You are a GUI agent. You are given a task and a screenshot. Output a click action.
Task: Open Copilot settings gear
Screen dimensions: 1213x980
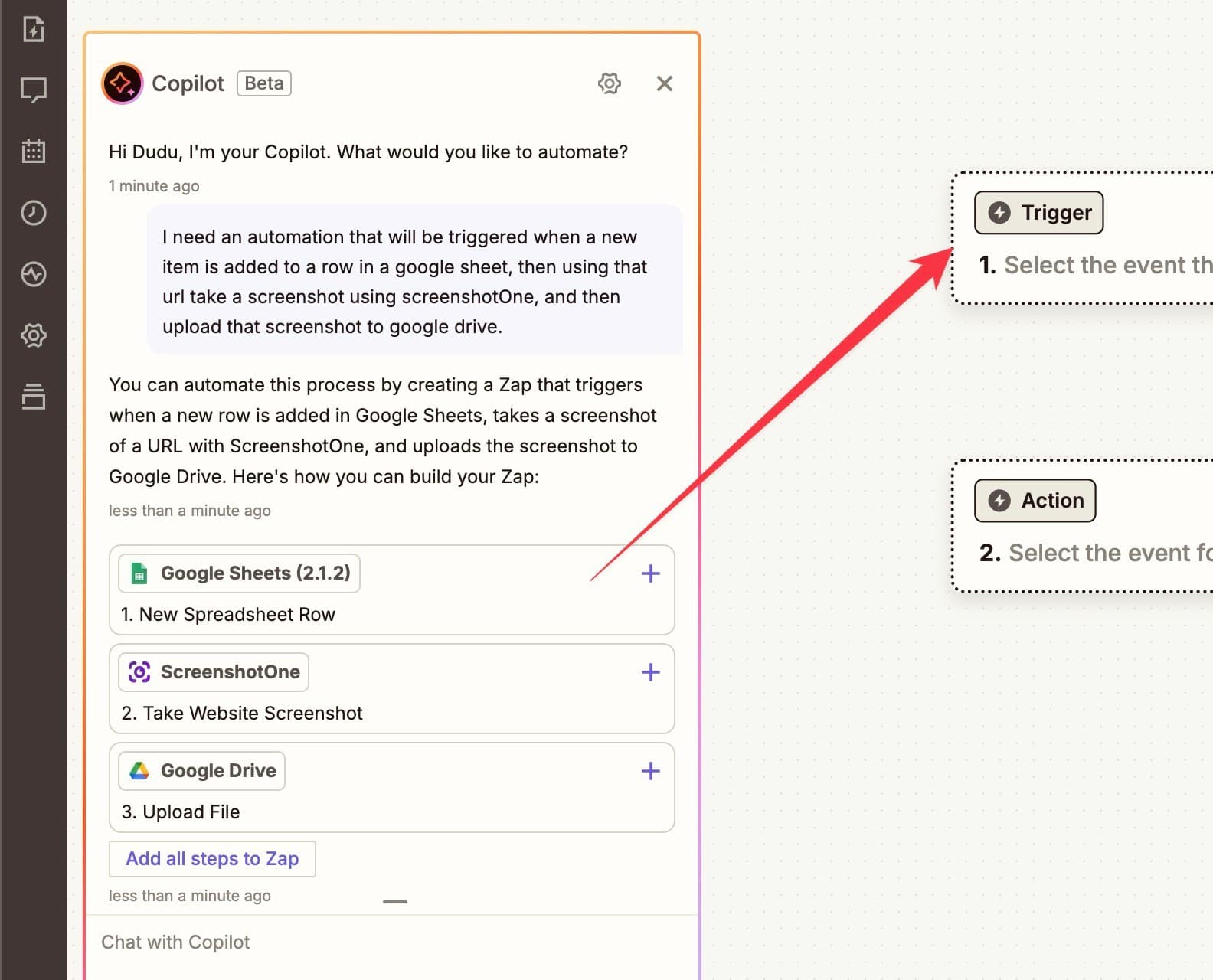(610, 83)
